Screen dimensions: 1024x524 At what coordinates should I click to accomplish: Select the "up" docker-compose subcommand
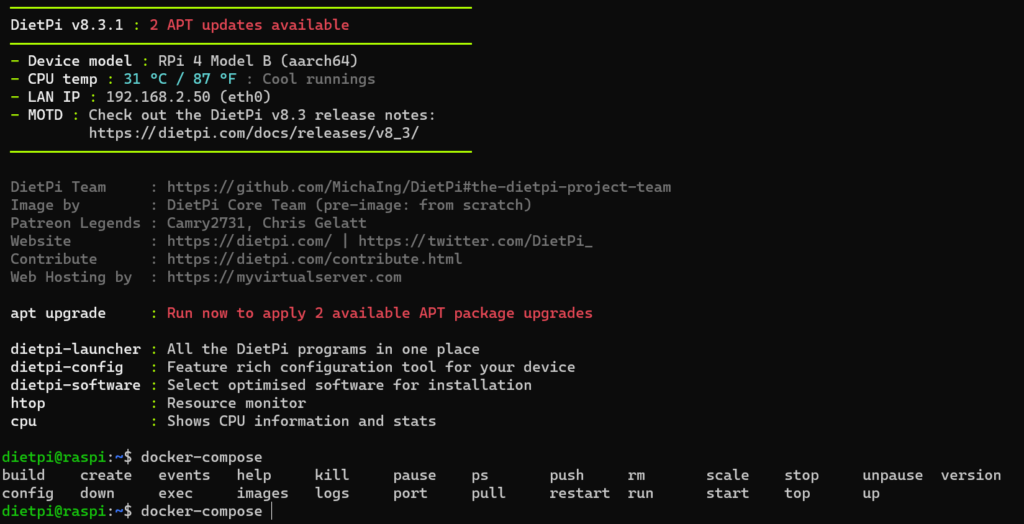(871, 493)
